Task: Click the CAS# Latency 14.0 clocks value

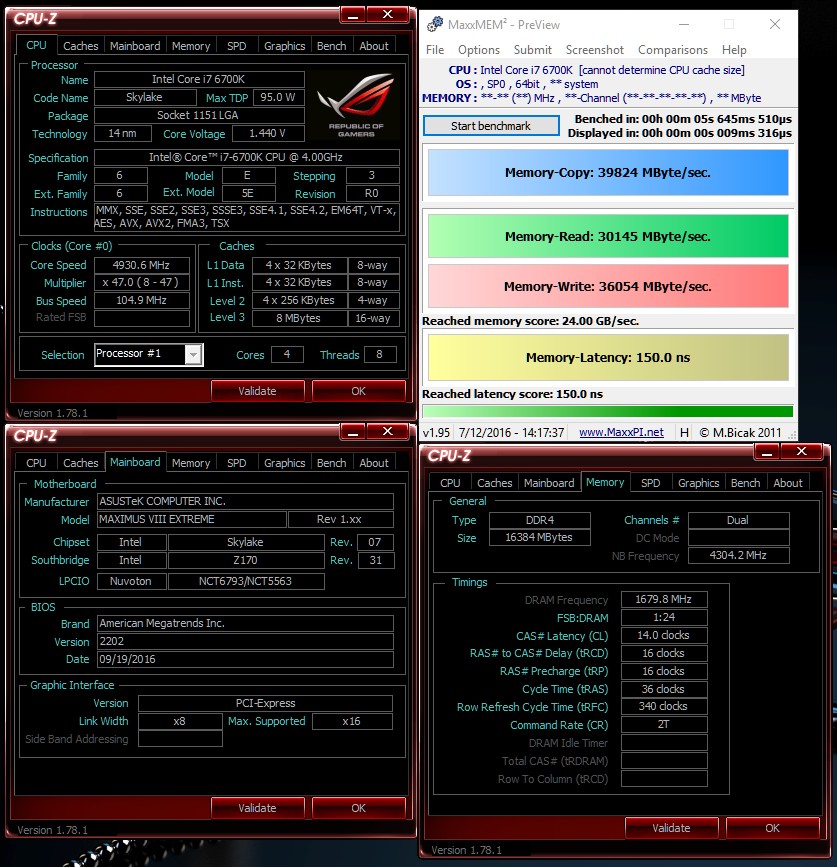Action: pos(664,635)
